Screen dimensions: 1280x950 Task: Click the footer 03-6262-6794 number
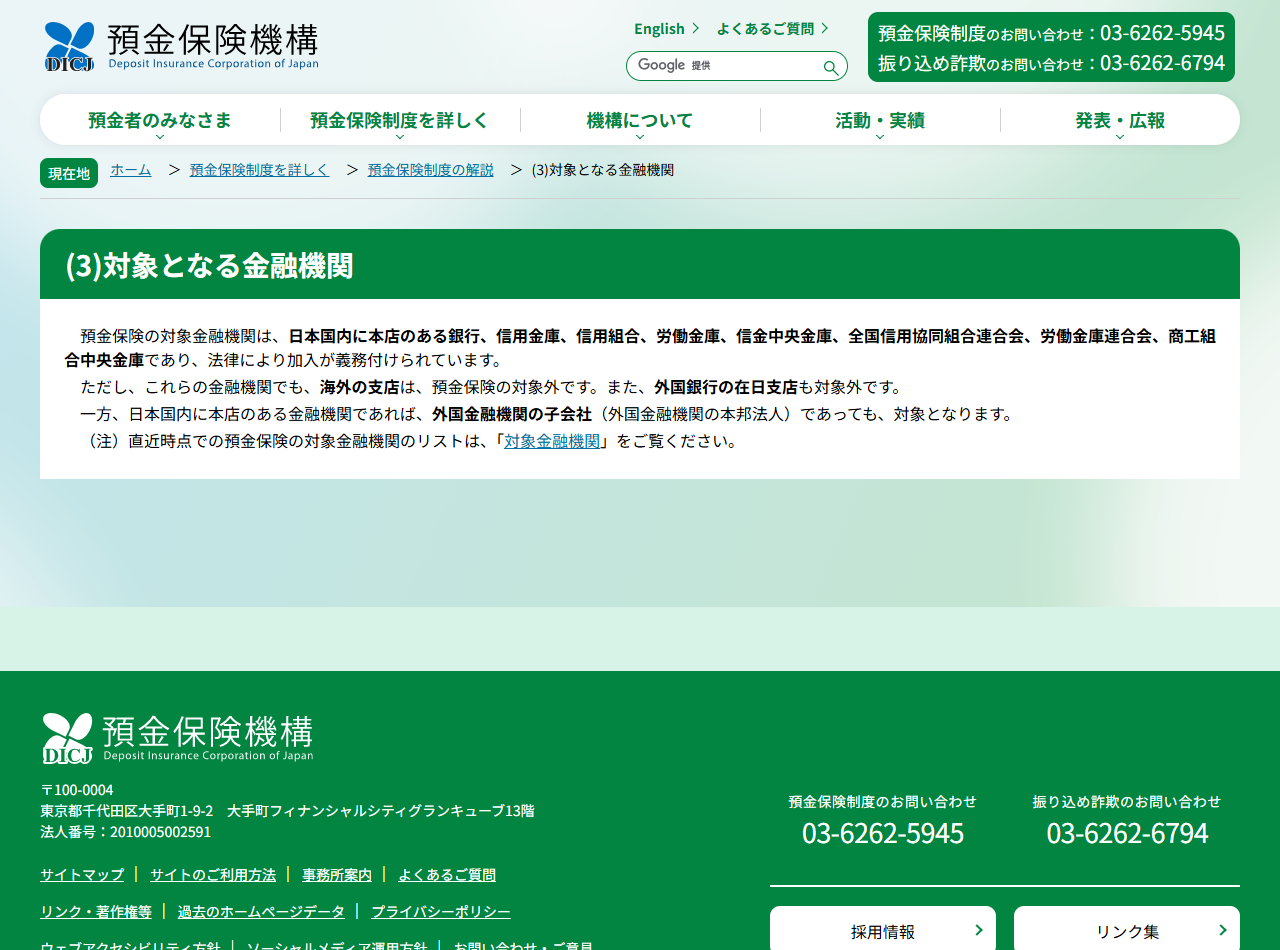1127,833
